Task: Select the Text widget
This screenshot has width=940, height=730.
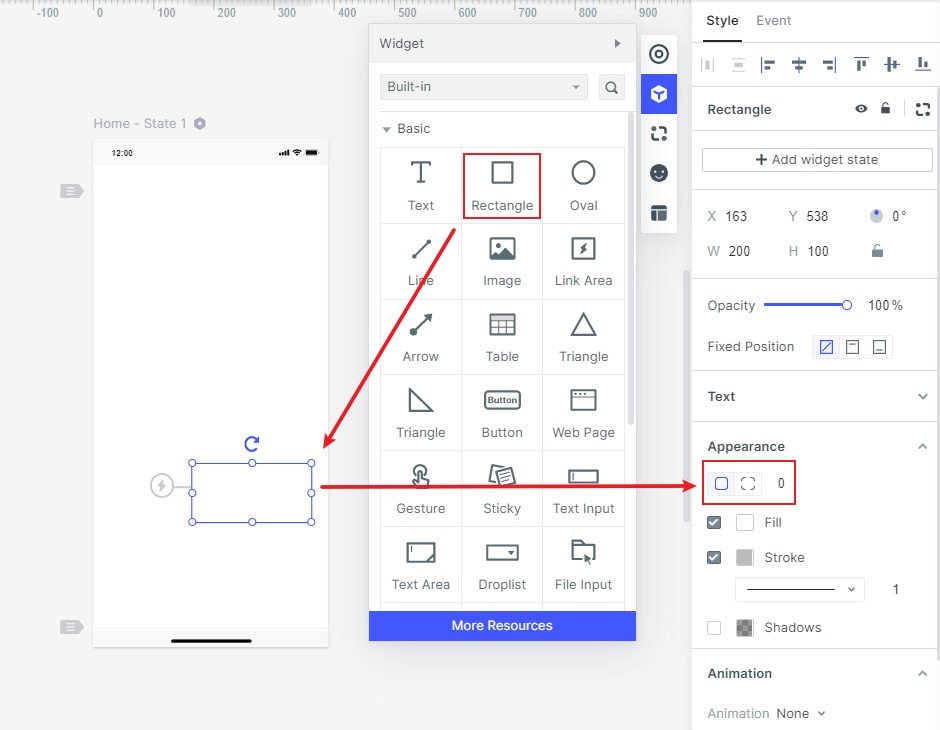Action: (x=420, y=186)
